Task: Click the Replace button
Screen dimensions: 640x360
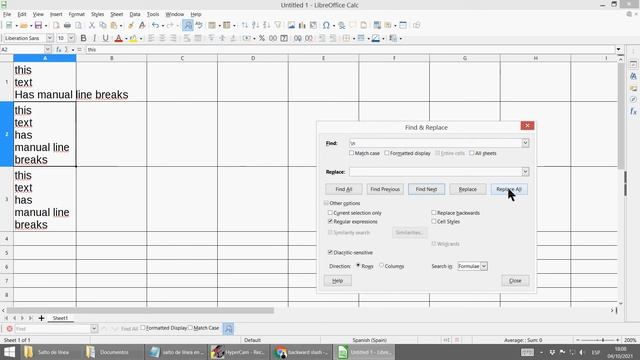Action: tap(468, 189)
